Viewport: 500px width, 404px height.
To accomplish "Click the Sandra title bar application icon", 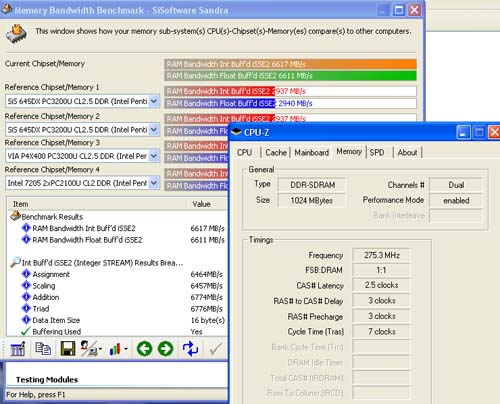I will click(6, 9).
